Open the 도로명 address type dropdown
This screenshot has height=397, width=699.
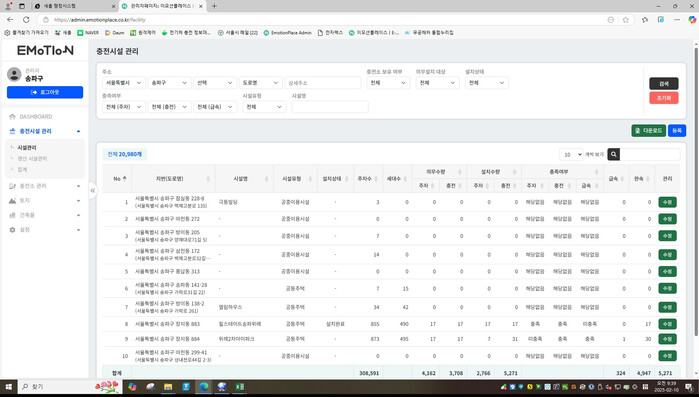click(261, 83)
